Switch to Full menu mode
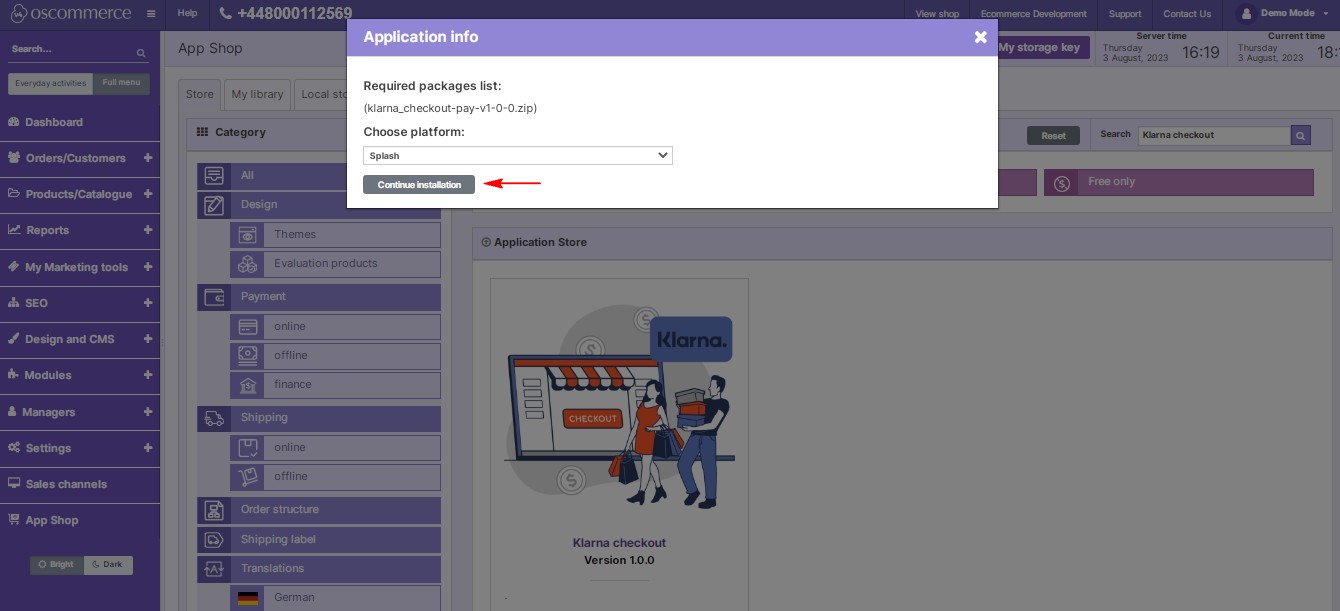The height and width of the screenshot is (611, 1340). coord(121,83)
